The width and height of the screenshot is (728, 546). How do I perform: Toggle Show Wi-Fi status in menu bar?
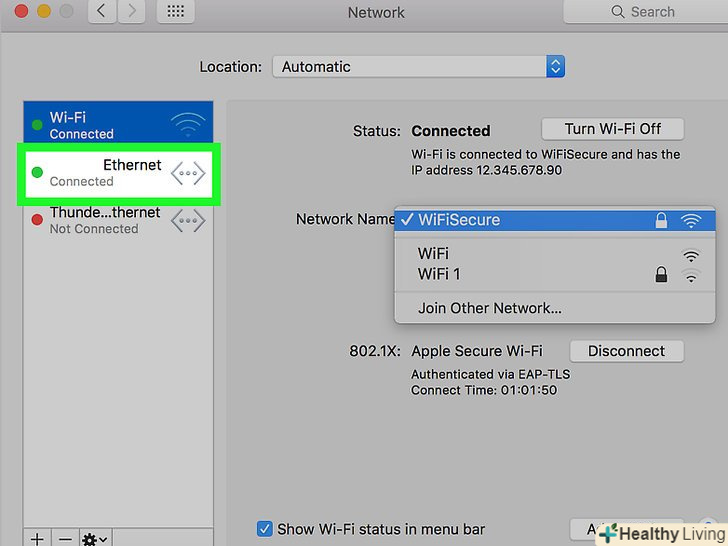coord(265,529)
